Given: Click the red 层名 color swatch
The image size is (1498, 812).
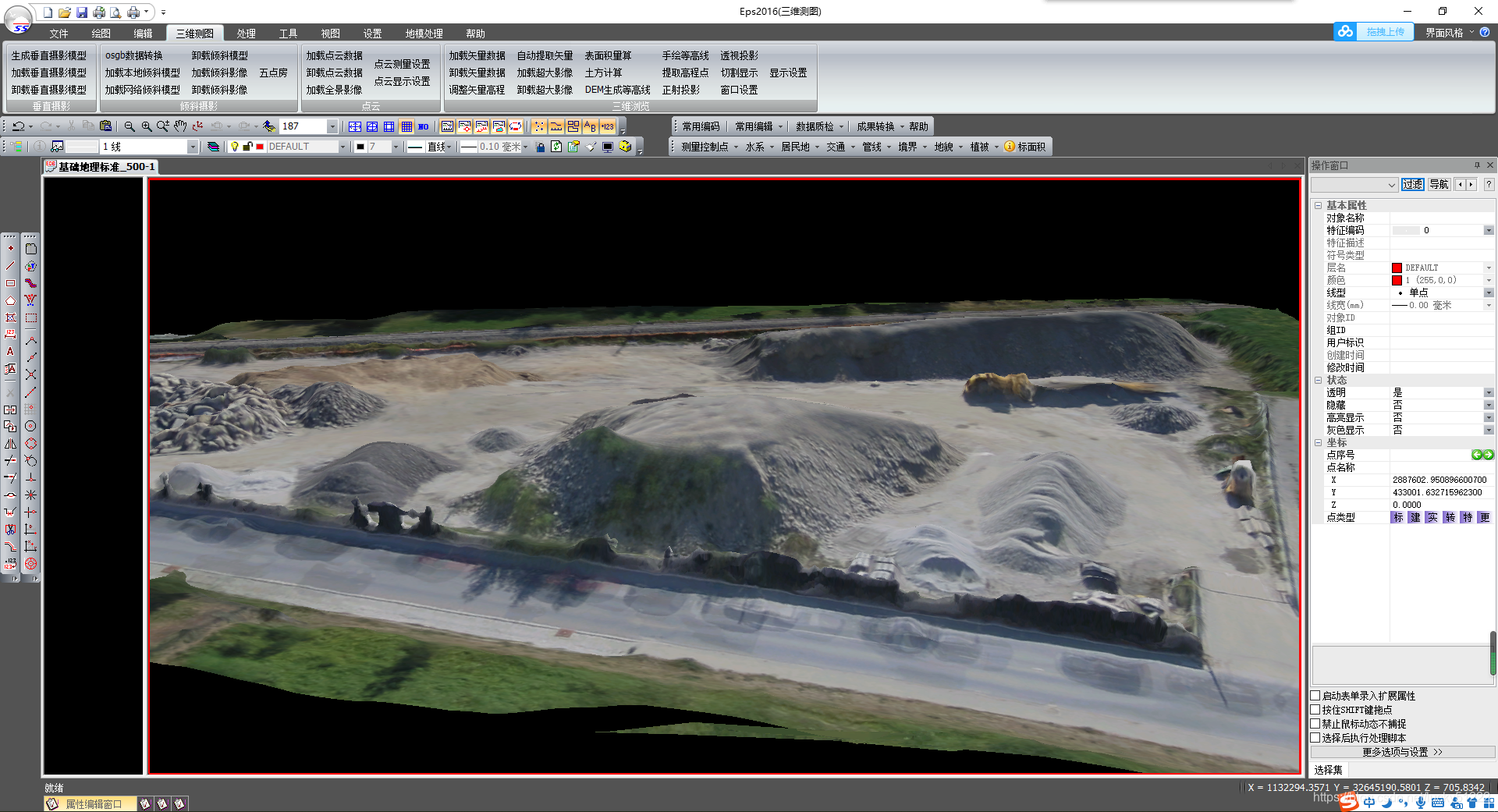Looking at the screenshot, I should pyautogui.click(x=1397, y=268).
